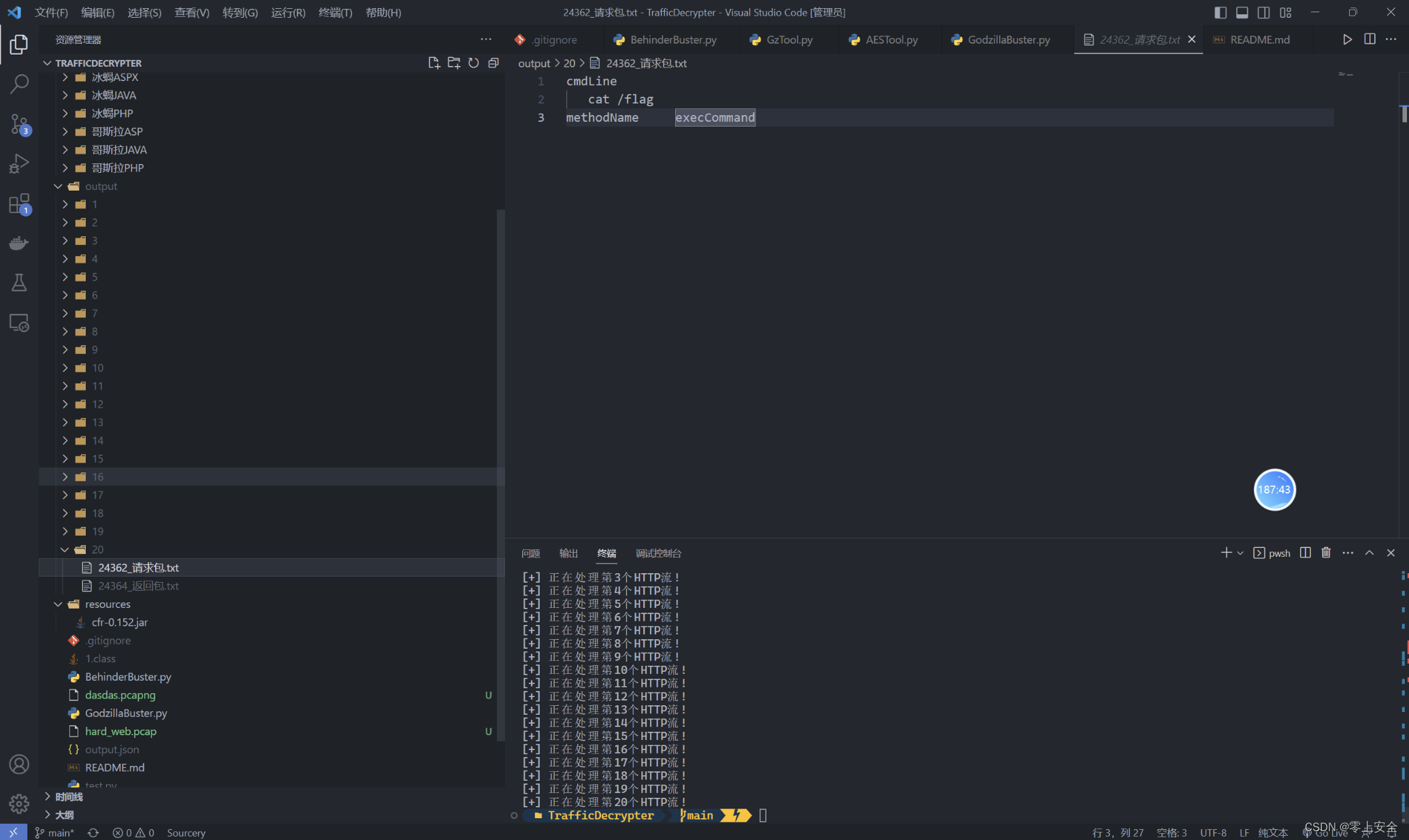Kill terminal with trash icon
The height and width of the screenshot is (840, 1409).
point(1325,553)
